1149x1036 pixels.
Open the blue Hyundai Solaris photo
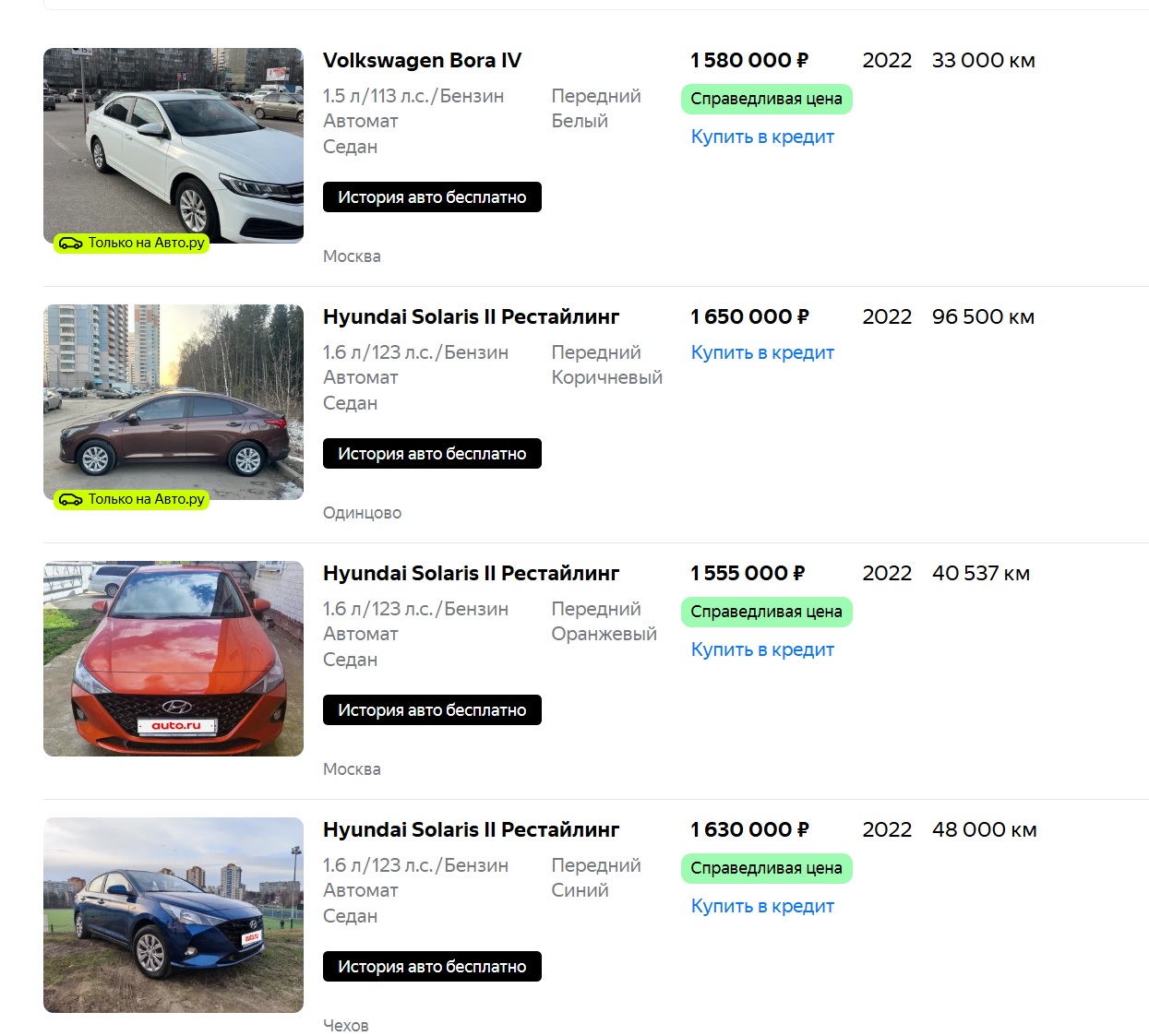tap(174, 915)
